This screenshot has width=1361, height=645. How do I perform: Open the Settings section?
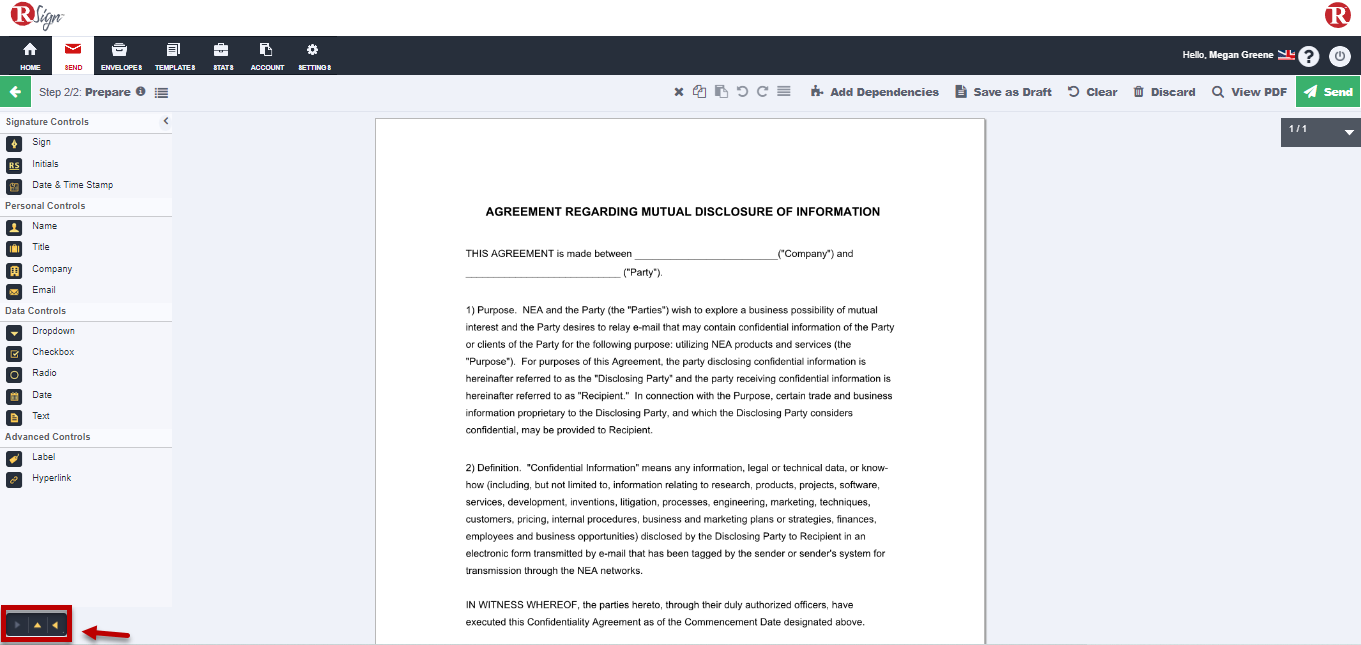pyautogui.click(x=314, y=56)
